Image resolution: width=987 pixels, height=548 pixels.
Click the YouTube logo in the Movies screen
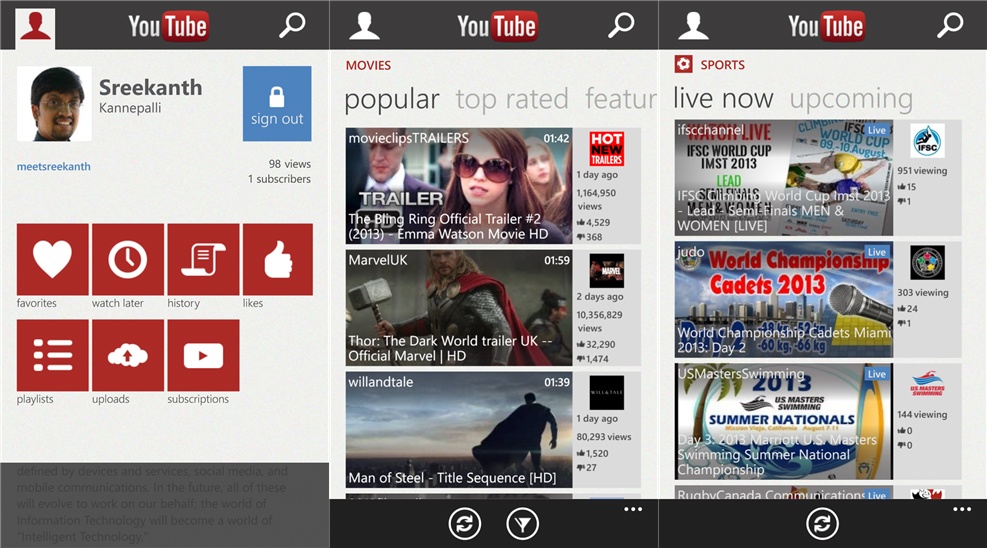[x=497, y=26]
